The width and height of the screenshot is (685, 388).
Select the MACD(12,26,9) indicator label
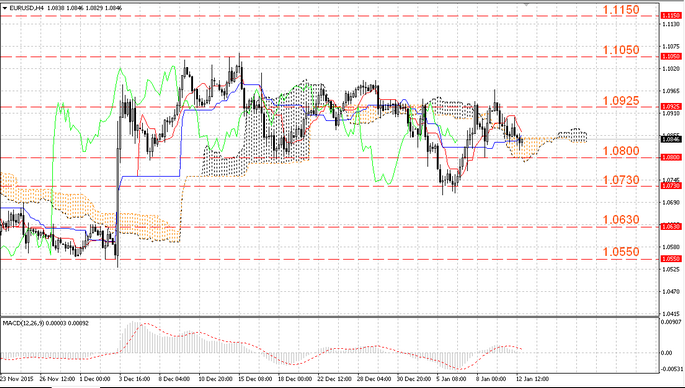[x=23, y=323]
